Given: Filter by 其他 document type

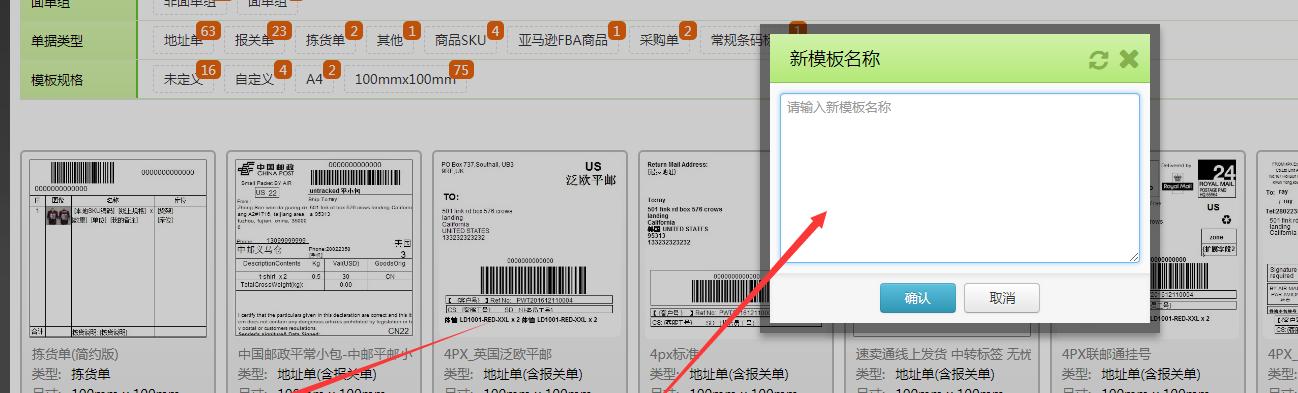Looking at the screenshot, I should click(390, 41).
